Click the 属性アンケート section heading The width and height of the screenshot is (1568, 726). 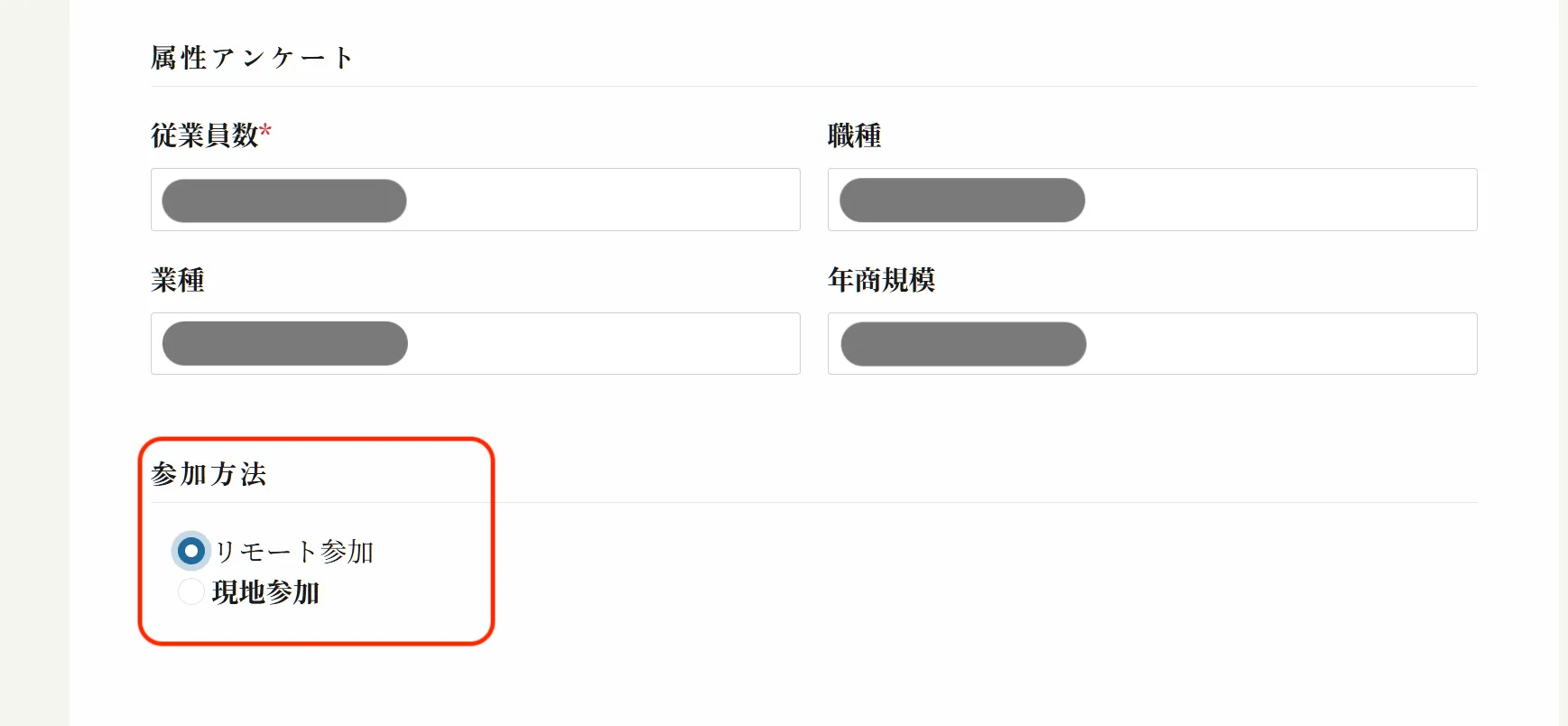[x=252, y=59]
